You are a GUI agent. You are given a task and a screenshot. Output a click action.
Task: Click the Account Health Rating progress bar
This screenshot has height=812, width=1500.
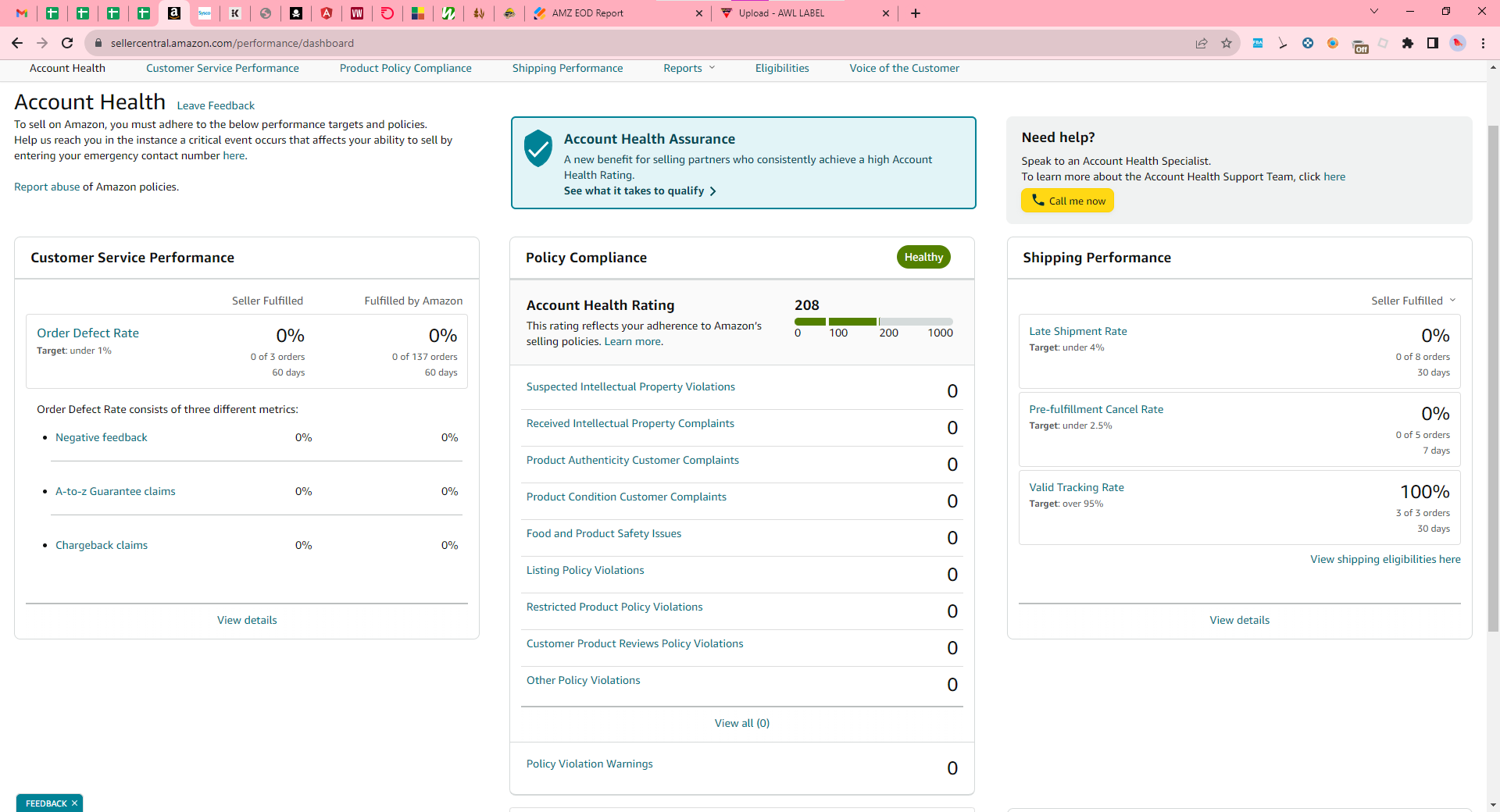(873, 322)
